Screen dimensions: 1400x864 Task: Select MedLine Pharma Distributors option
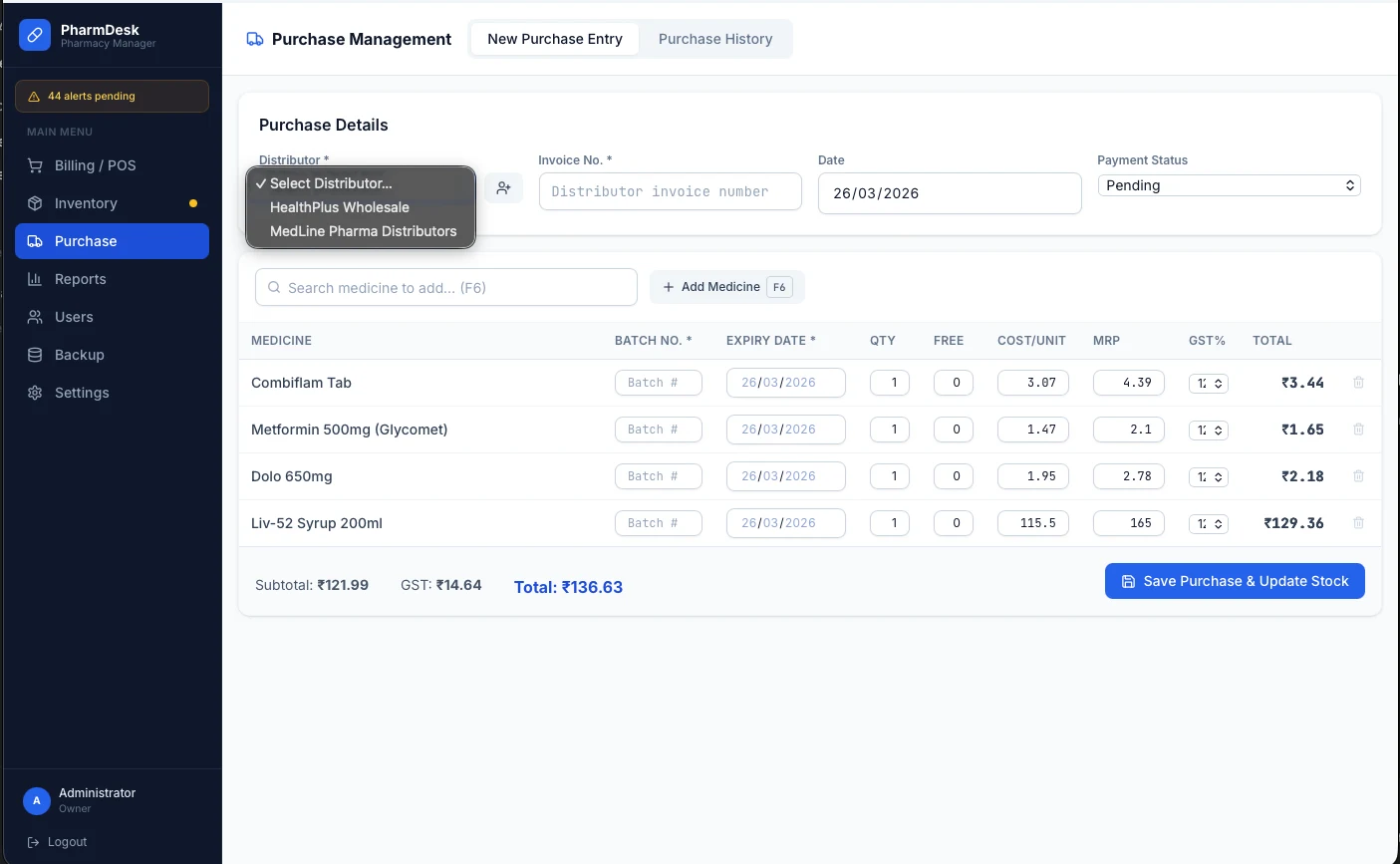click(x=363, y=231)
